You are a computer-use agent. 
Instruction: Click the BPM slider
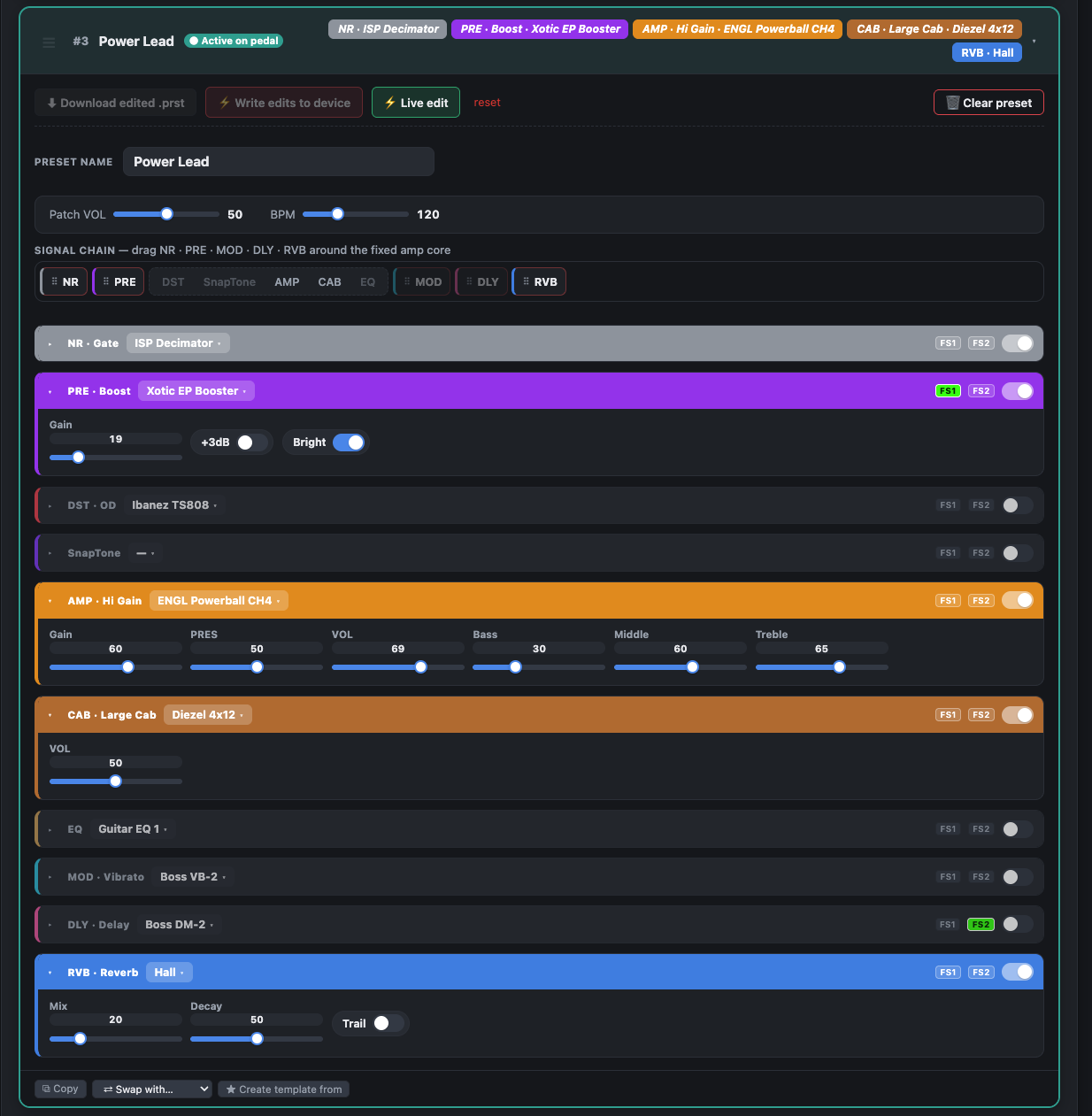pos(356,214)
